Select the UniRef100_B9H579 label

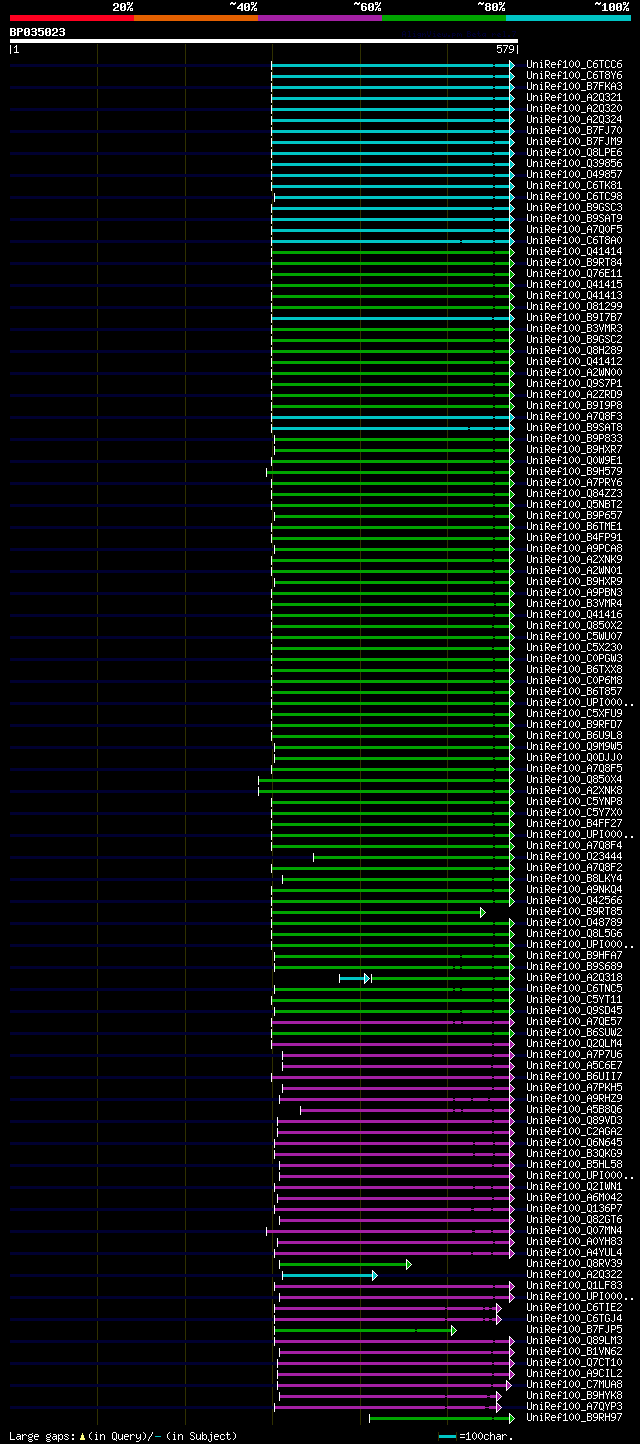click(573, 472)
